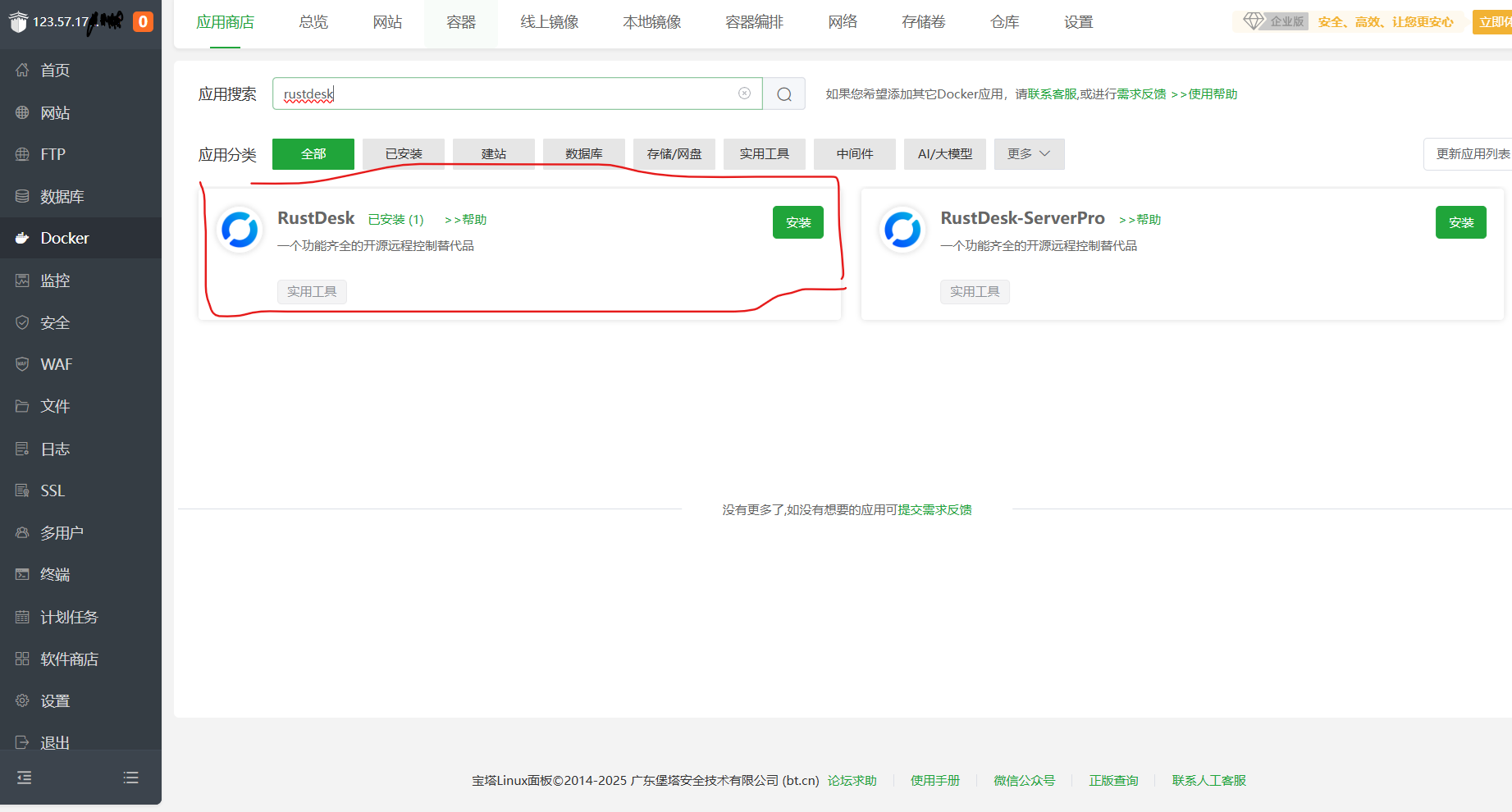Click the RustDesk-ServerPro app logo
Image resolution: width=1512 pixels, height=812 pixels.
click(x=902, y=230)
